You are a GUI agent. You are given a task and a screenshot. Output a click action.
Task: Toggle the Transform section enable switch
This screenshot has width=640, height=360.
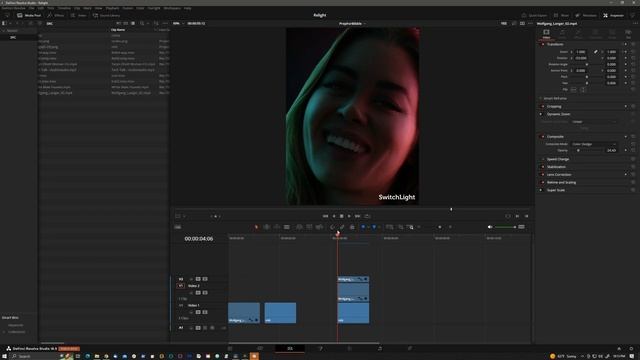[543, 44]
